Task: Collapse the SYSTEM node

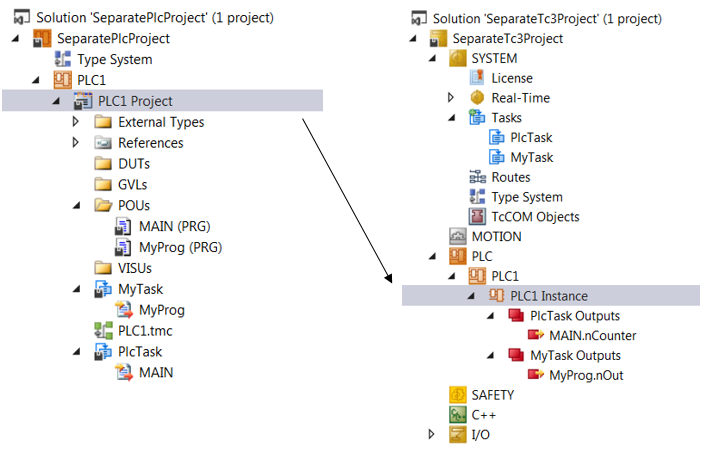Action: [x=432, y=59]
